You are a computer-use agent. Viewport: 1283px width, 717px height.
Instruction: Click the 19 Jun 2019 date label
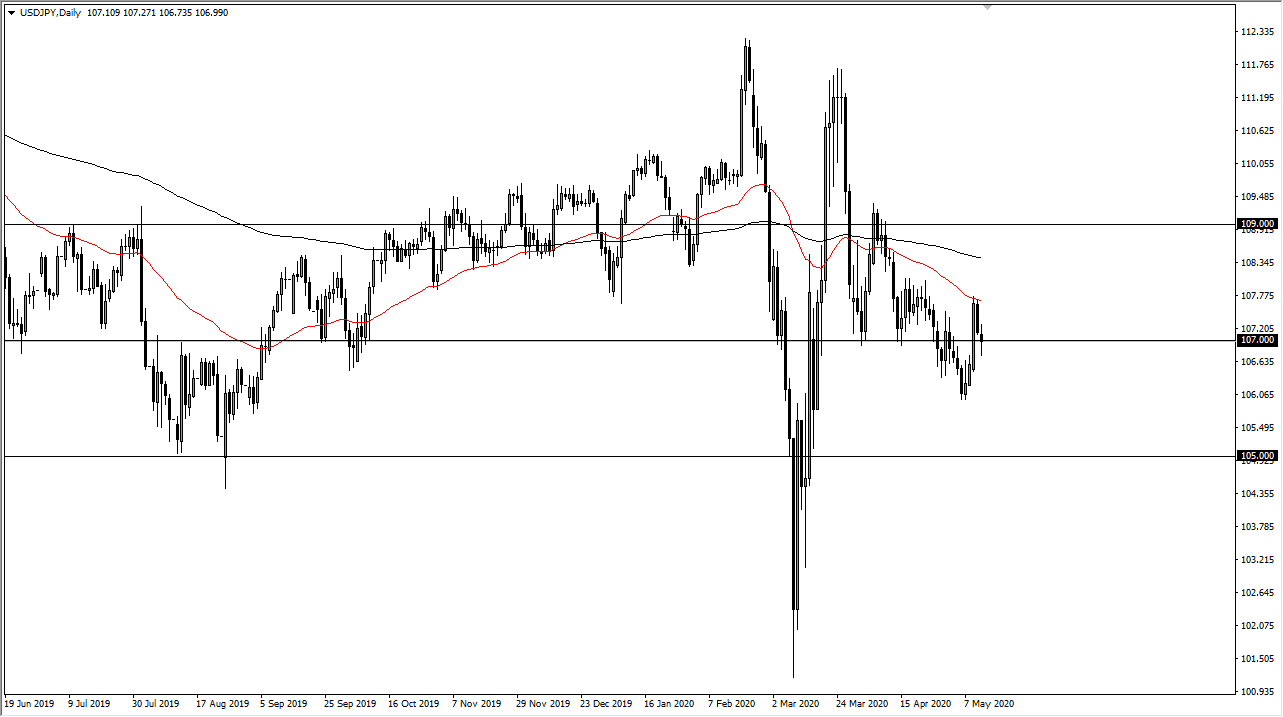pos(30,703)
